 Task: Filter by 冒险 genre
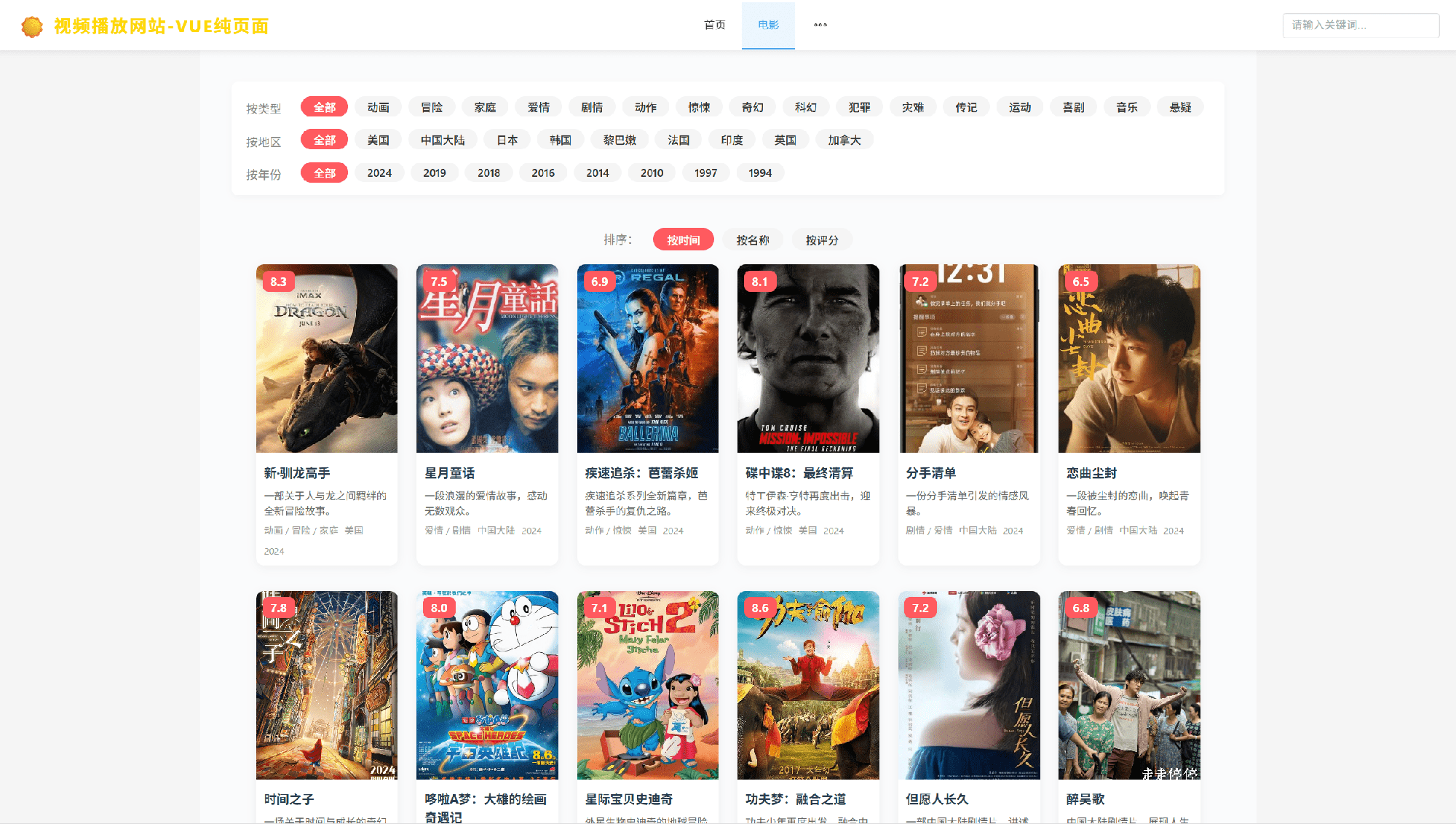click(432, 107)
